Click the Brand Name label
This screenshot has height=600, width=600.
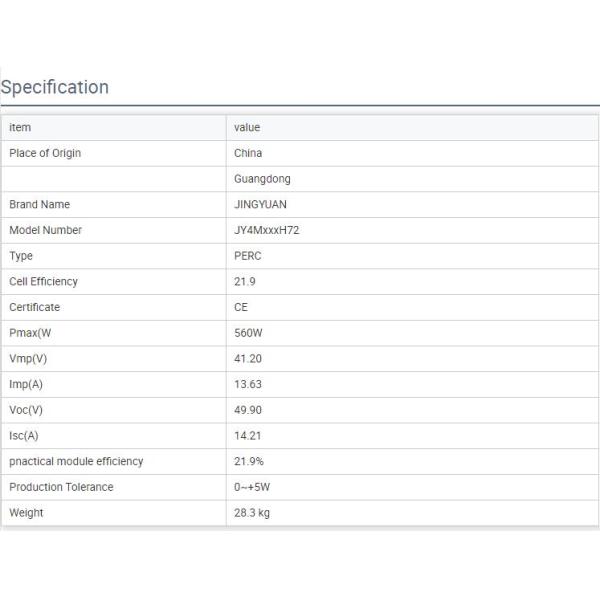(40, 204)
